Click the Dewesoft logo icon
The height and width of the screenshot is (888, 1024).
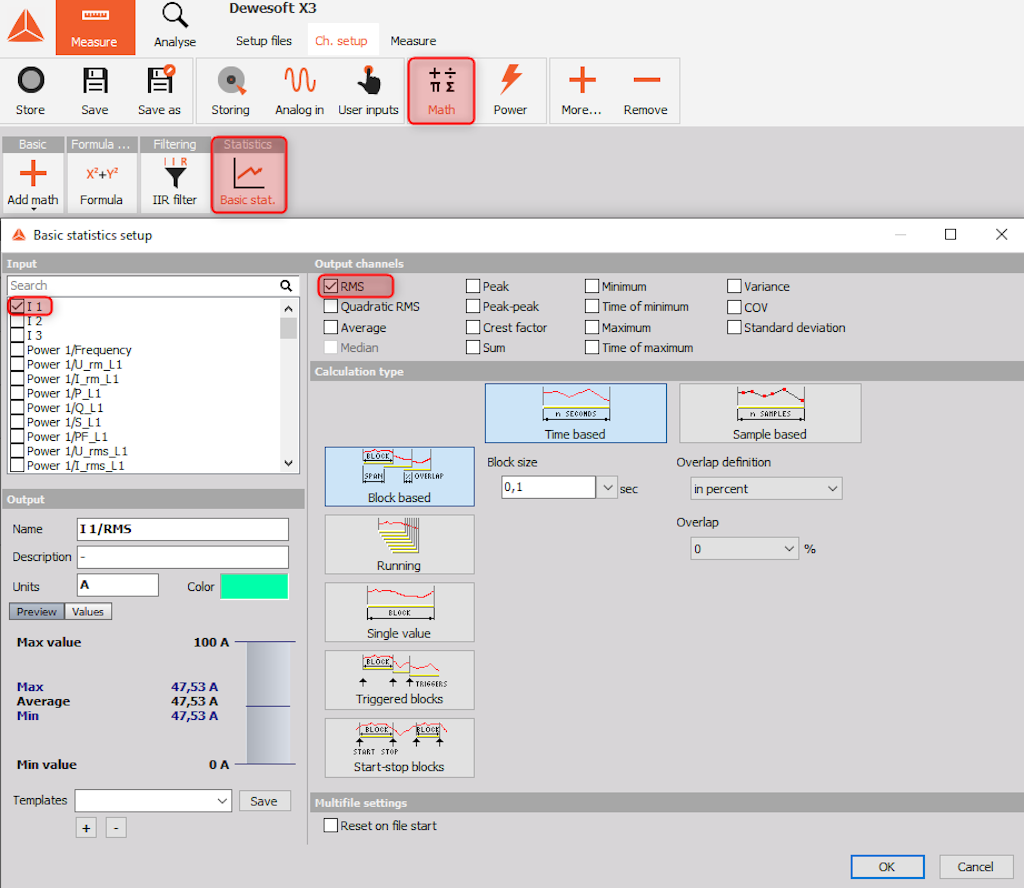click(26, 27)
